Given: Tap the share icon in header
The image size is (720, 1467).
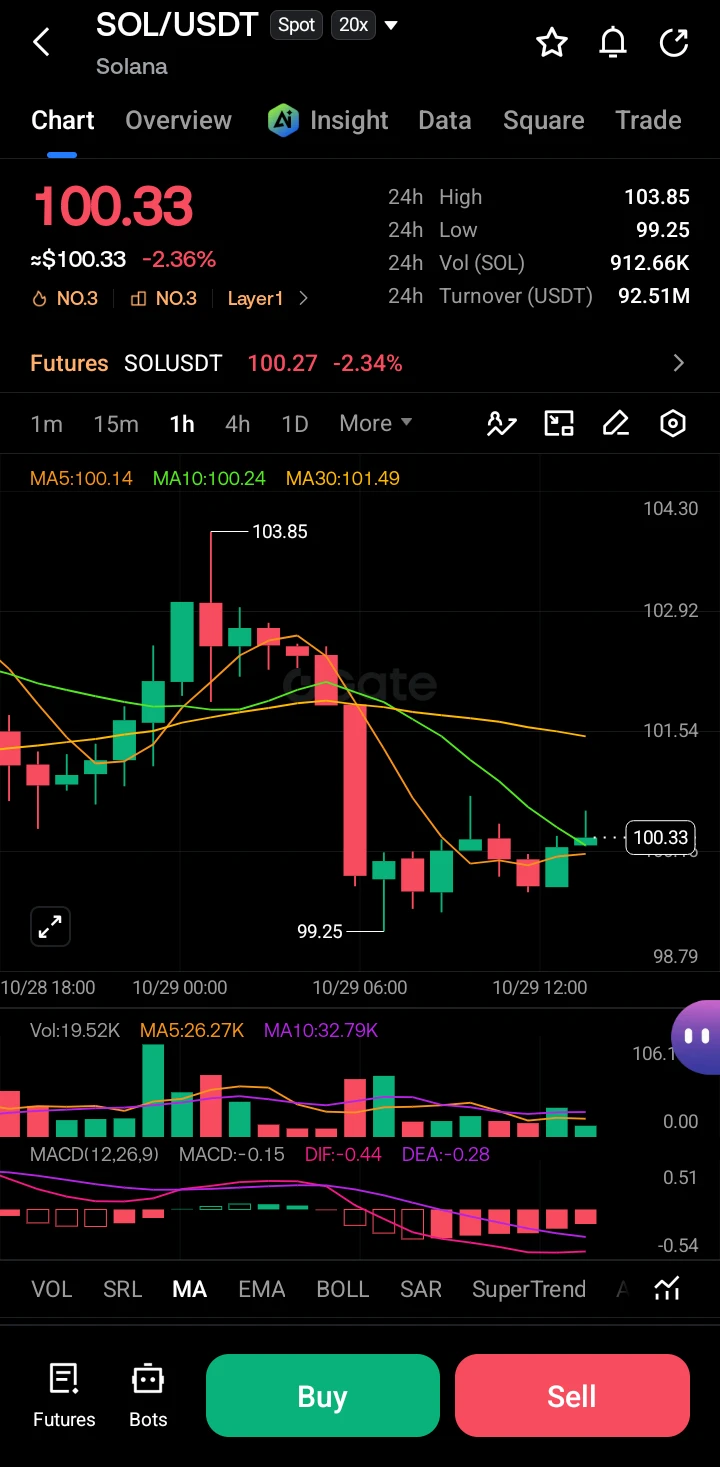Looking at the screenshot, I should [x=675, y=42].
